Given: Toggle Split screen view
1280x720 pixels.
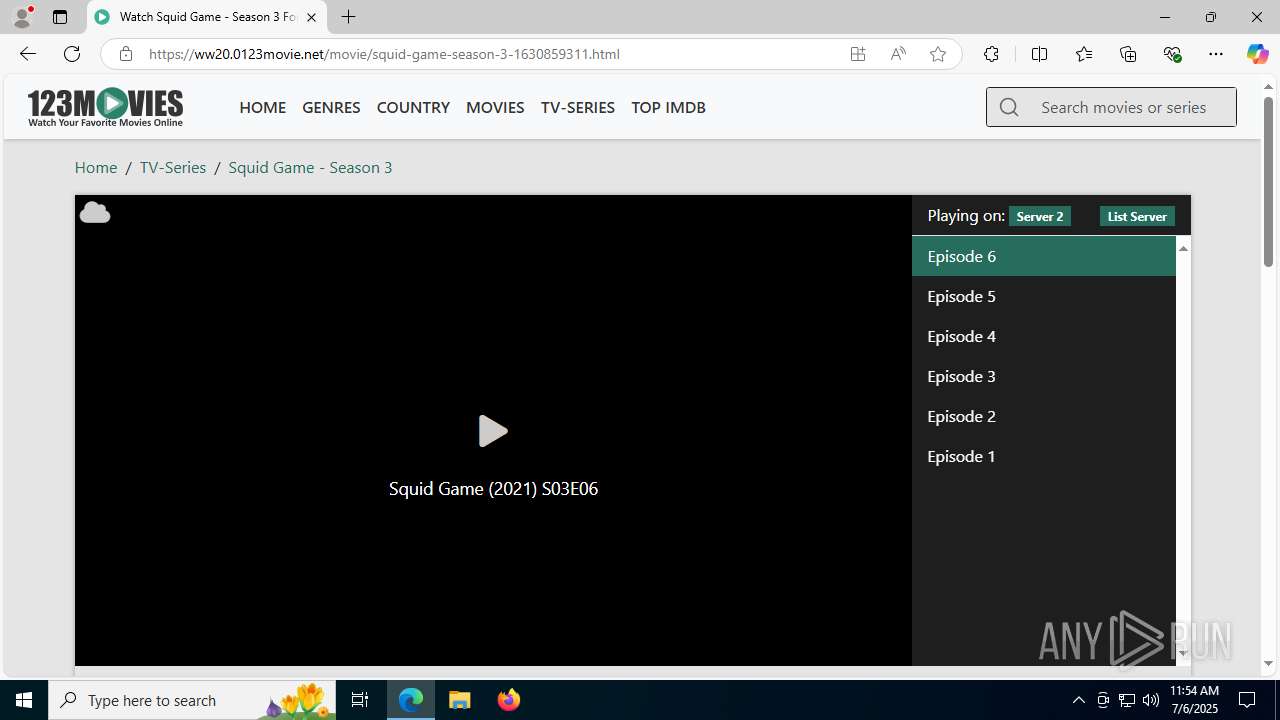Looking at the screenshot, I should [x=1039, y=54].
